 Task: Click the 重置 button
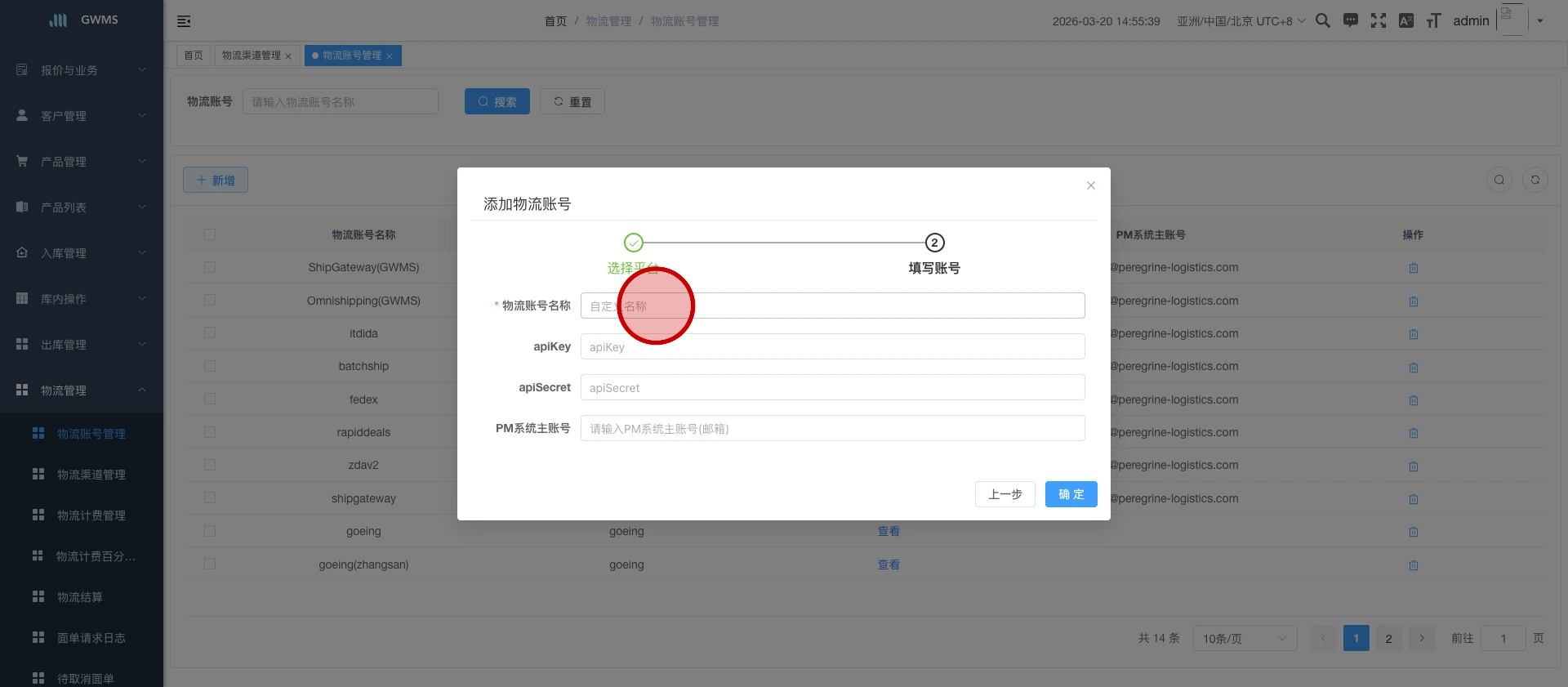click(x=572, y=101)
